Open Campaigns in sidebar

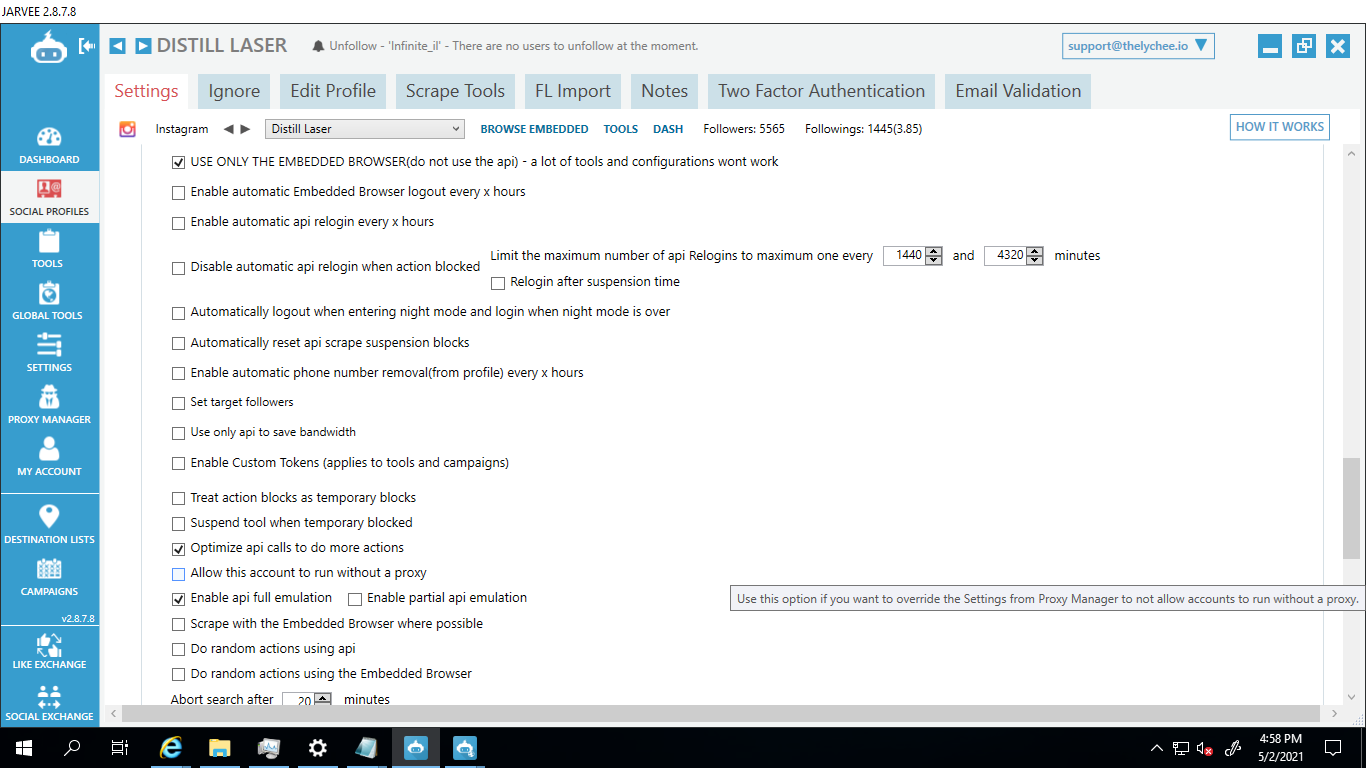tap(49, 577)
